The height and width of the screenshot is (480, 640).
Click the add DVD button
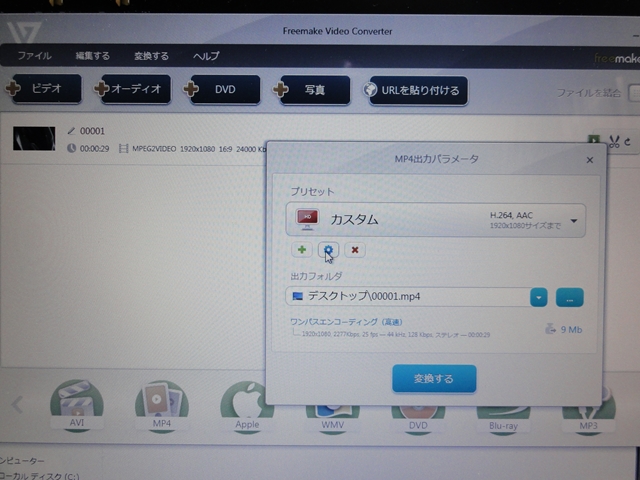pos(221,89)
